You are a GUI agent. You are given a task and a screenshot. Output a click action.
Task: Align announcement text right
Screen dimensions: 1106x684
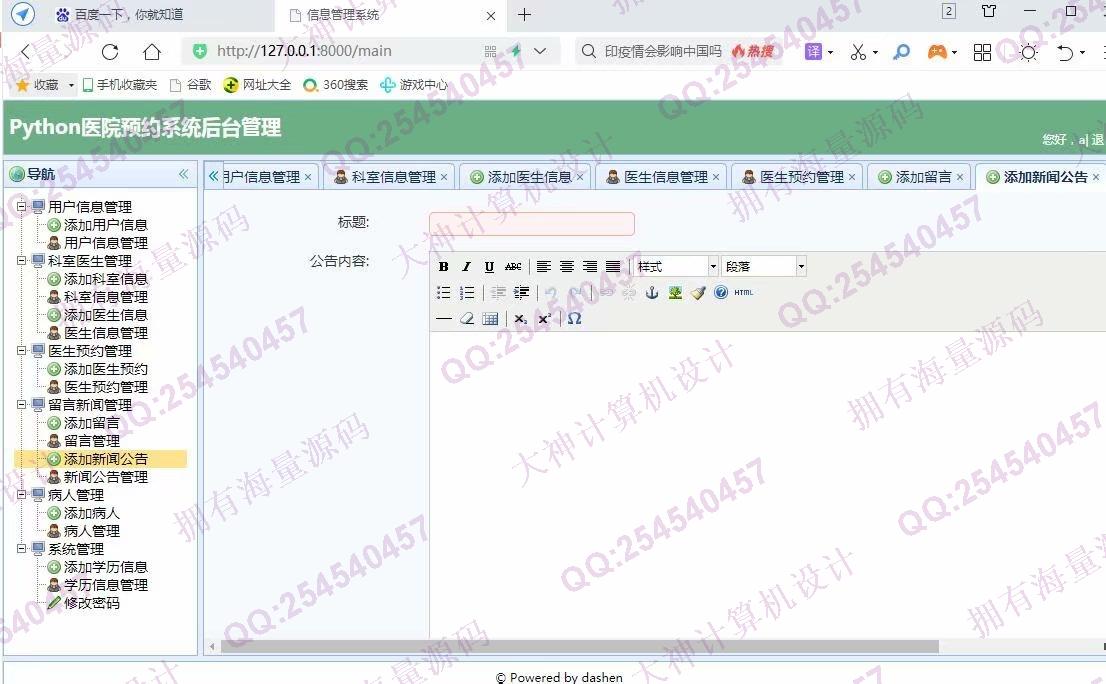[x=590, y=267]
